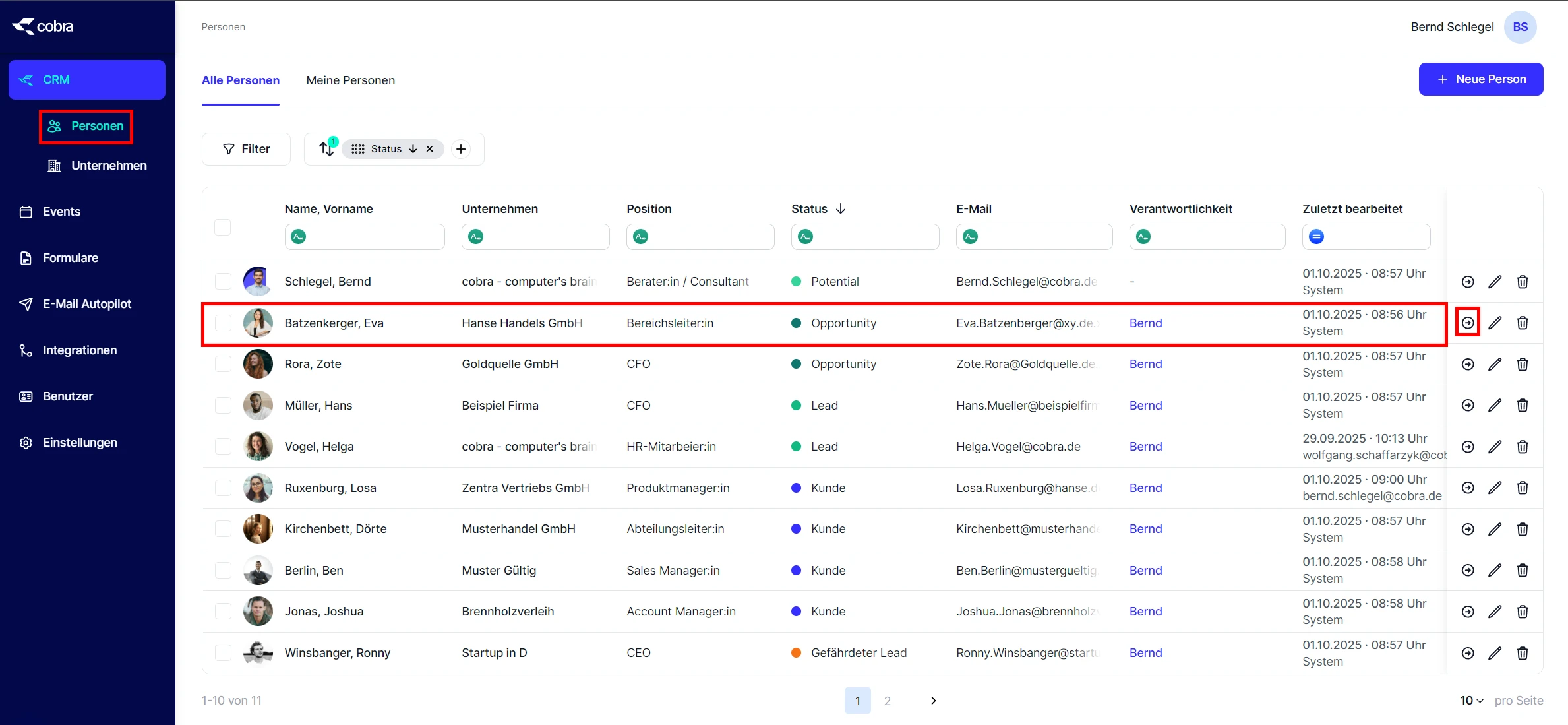Click the Neue Person button
The width and height of the screenshot is (1568, 725).
tap(1480, 79)
